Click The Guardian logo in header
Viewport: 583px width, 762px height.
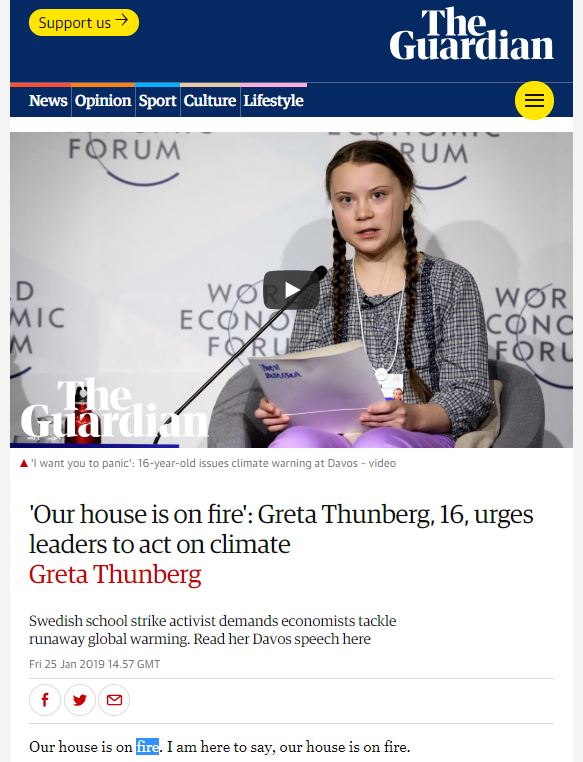pyautogui.click(x=471, y=34)
